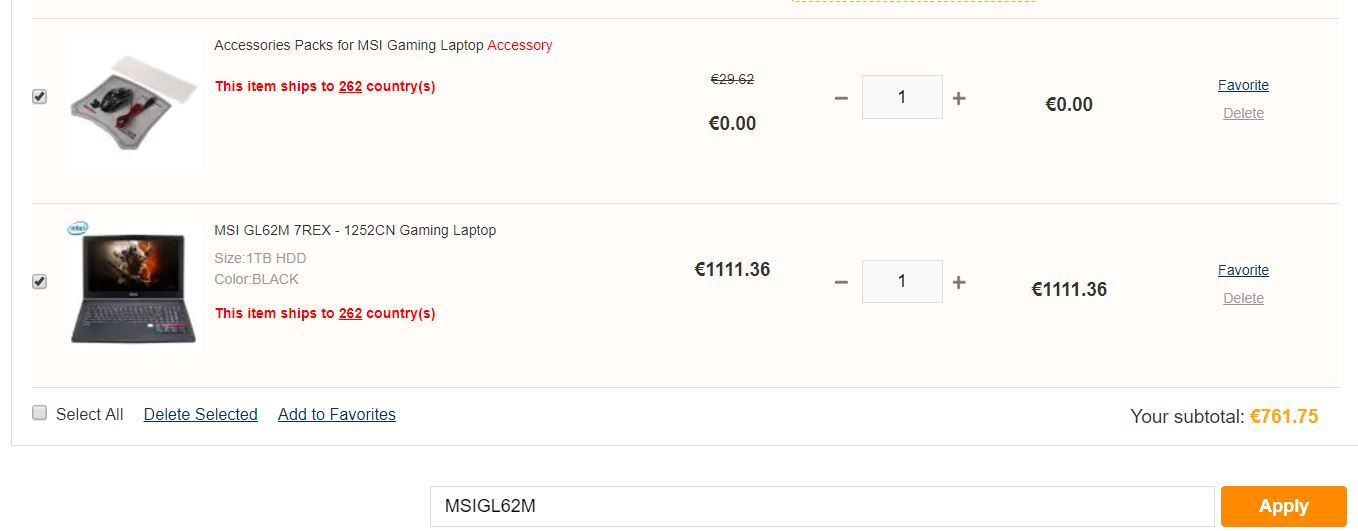The image size is (1358, 531).
Task: Tick the Select All checkbox
Action: click(40, 413)
